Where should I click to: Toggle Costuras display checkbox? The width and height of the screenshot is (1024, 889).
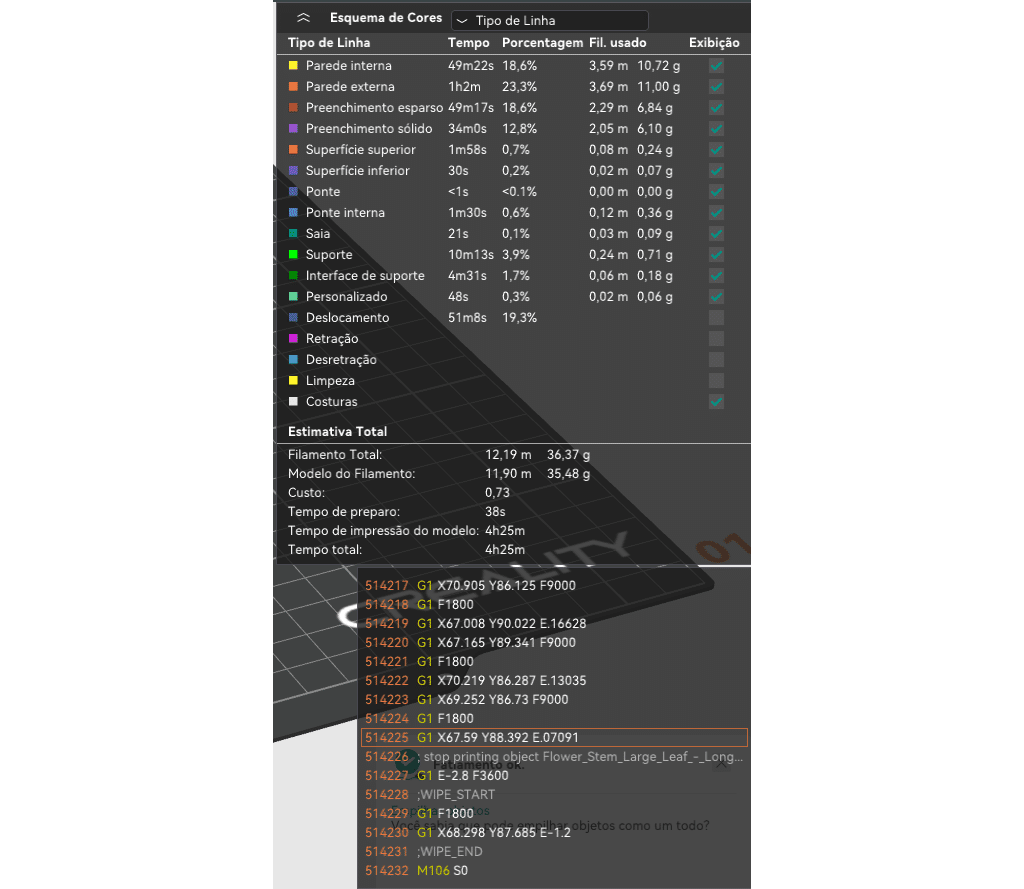[x=716, y=402]
